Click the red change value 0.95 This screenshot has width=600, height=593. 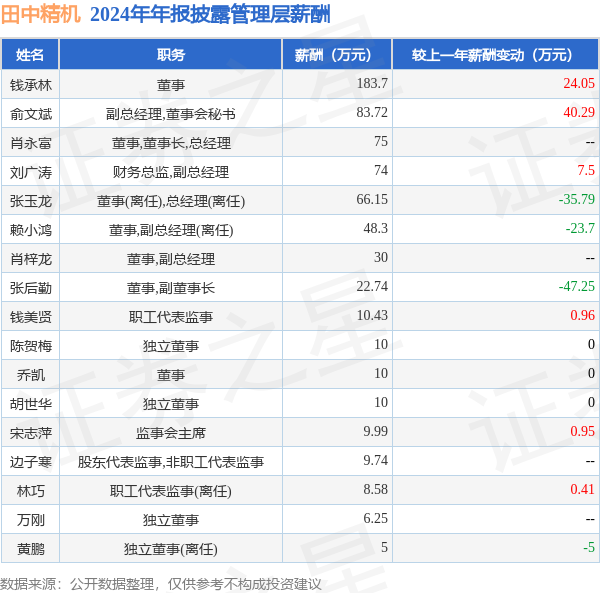click(583, 431)
